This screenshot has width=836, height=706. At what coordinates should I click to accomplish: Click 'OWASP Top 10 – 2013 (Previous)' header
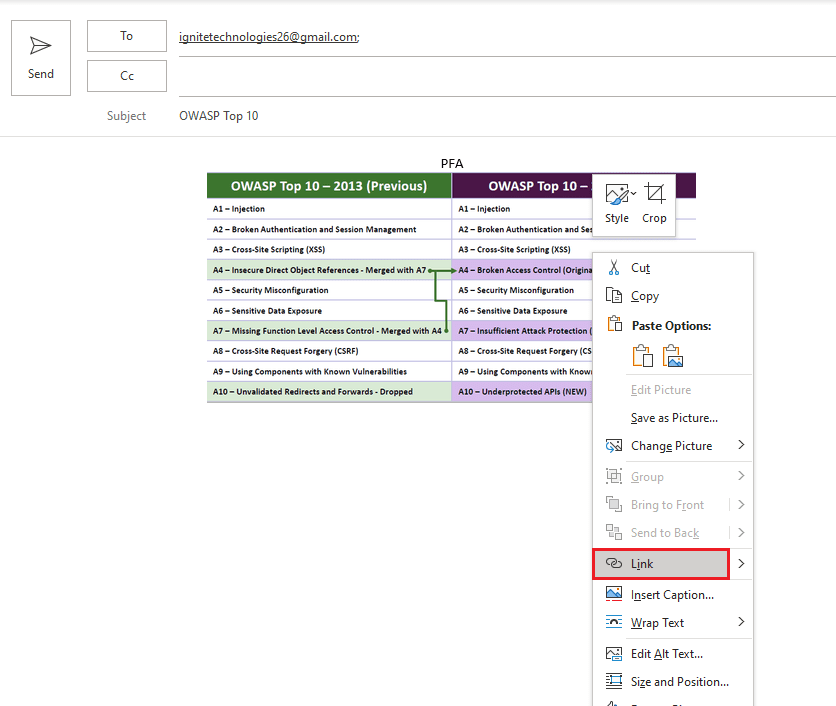point(329,186)
